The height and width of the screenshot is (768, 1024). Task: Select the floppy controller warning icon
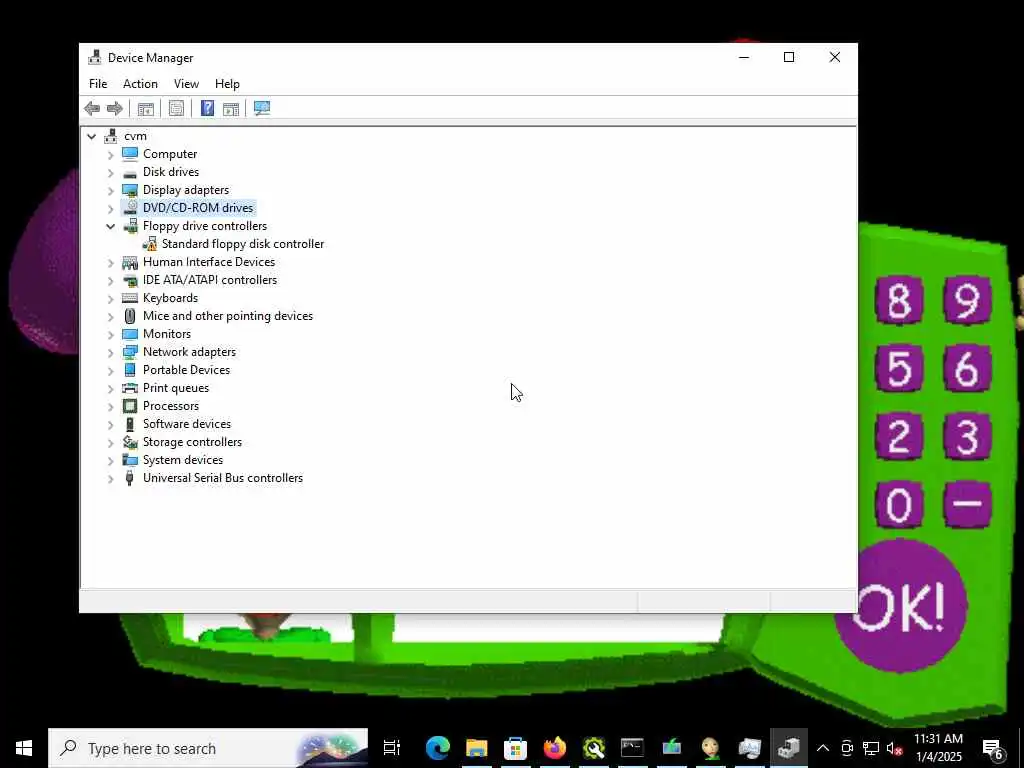pyautogui.click(x=150, y=244)
